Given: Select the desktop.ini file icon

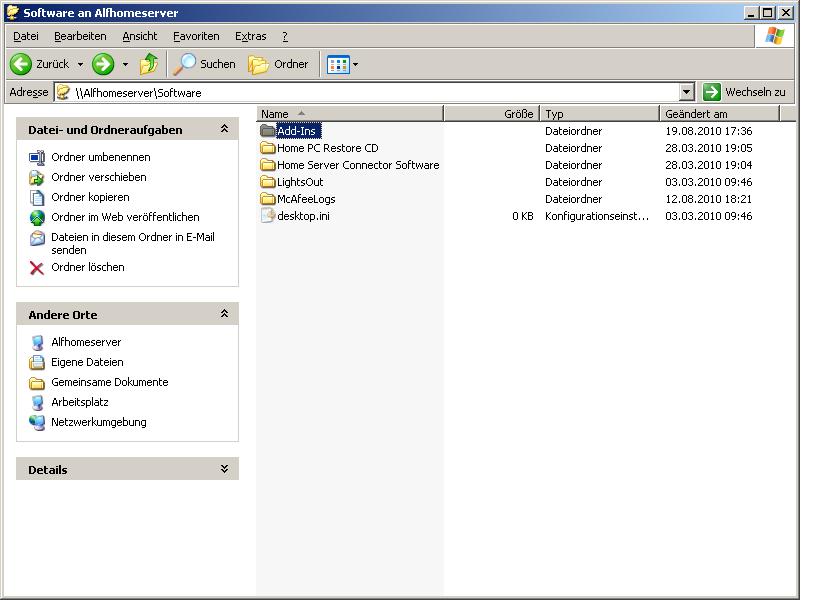Looking at the screenshot, I should click(268, 216).
